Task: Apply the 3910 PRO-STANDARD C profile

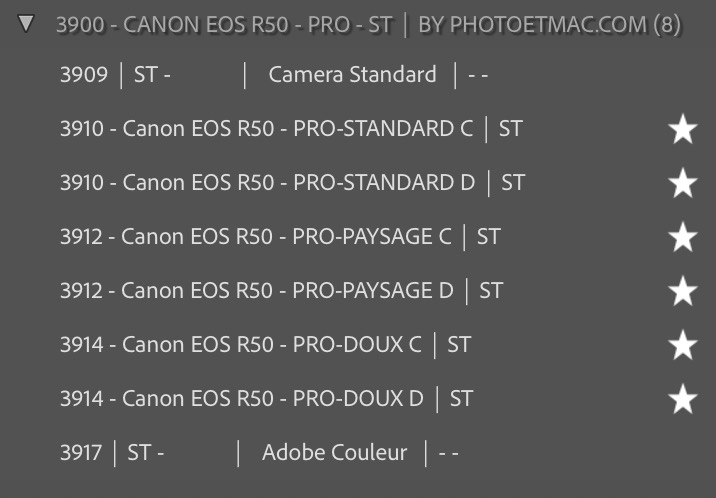Action: pos(290,129)
